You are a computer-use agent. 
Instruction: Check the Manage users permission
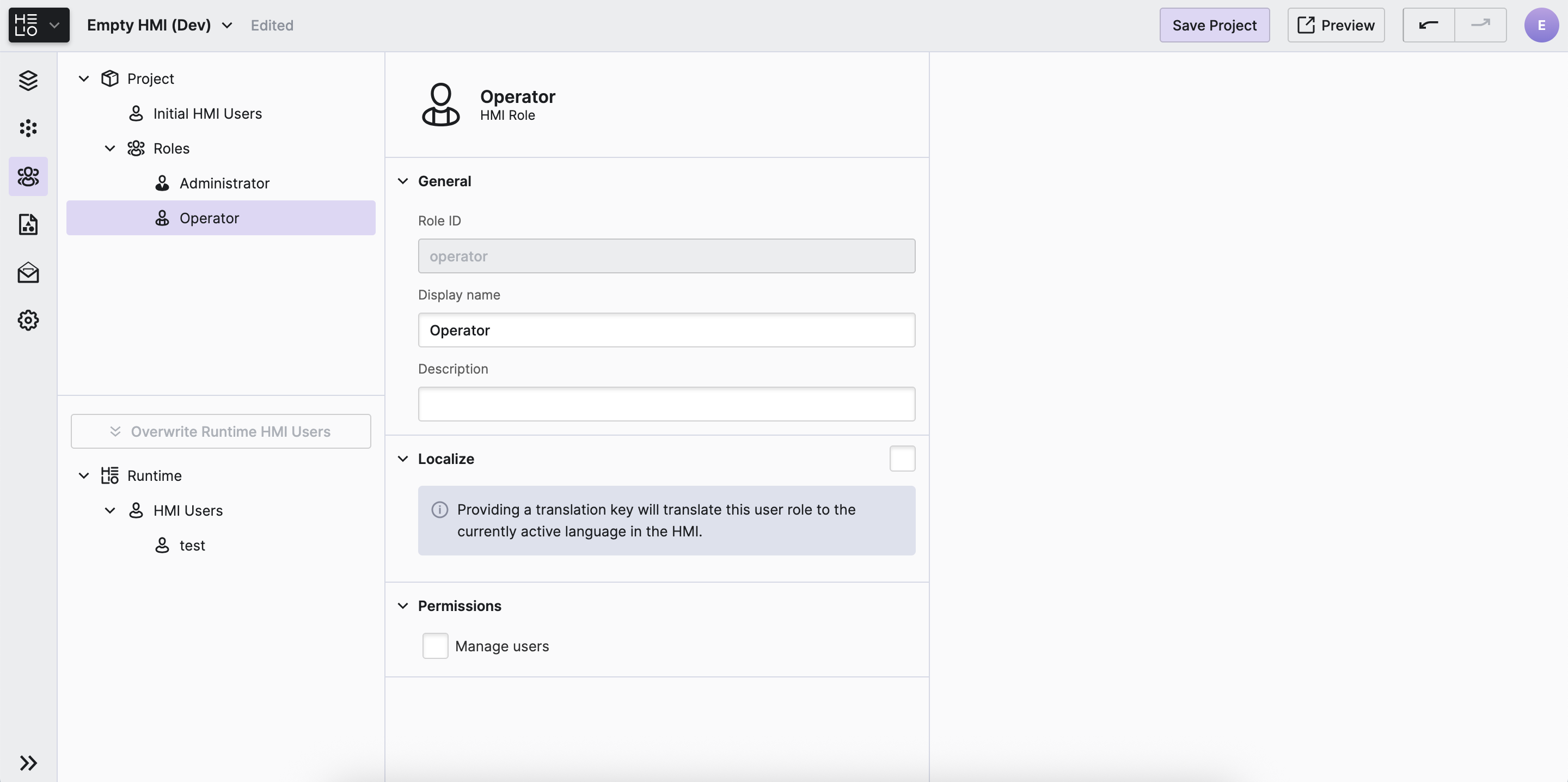pyautogui.click(x=434, y=645)
